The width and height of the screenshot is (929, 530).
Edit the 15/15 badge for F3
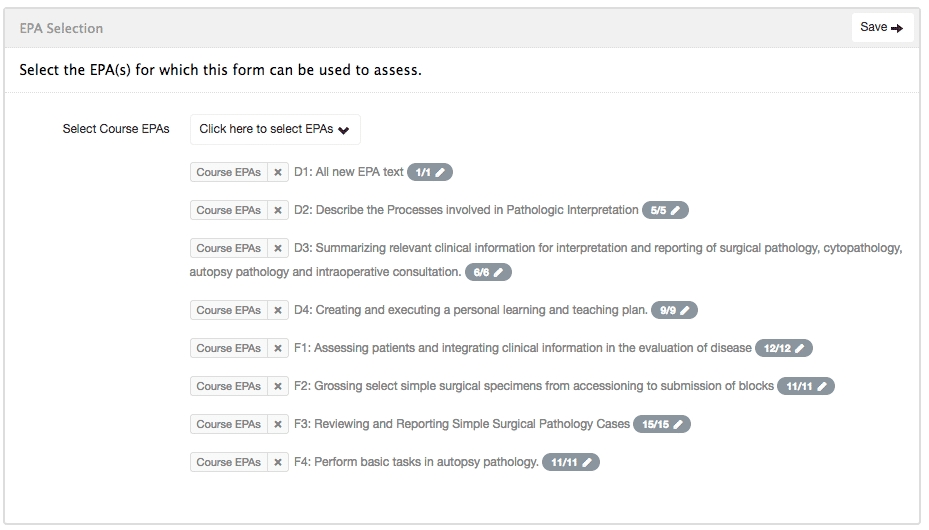662,424
